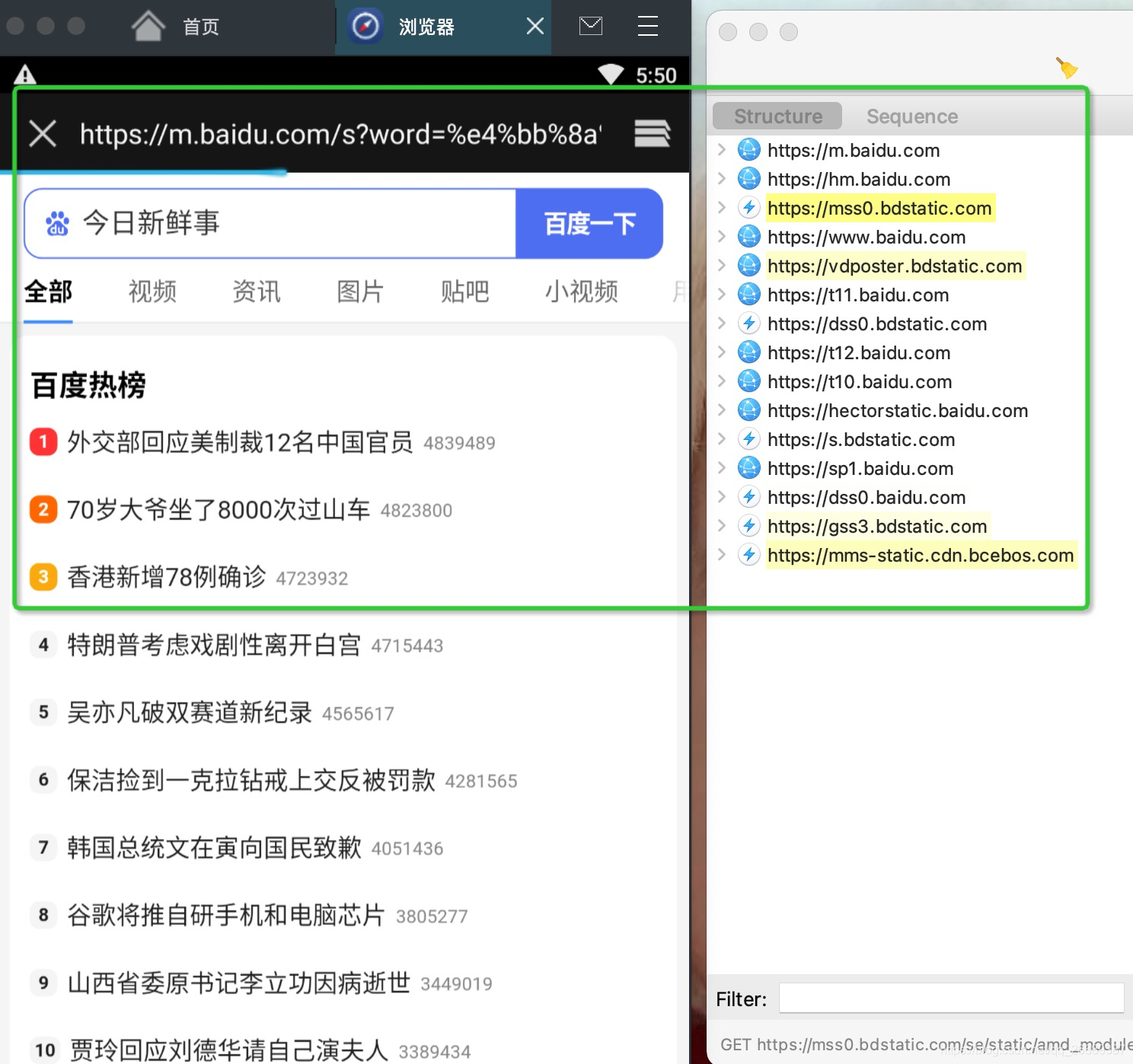Open the 首页 tab in the emulator
The height and width of the screenshot is (1064, 1133).
click(201, 27)
